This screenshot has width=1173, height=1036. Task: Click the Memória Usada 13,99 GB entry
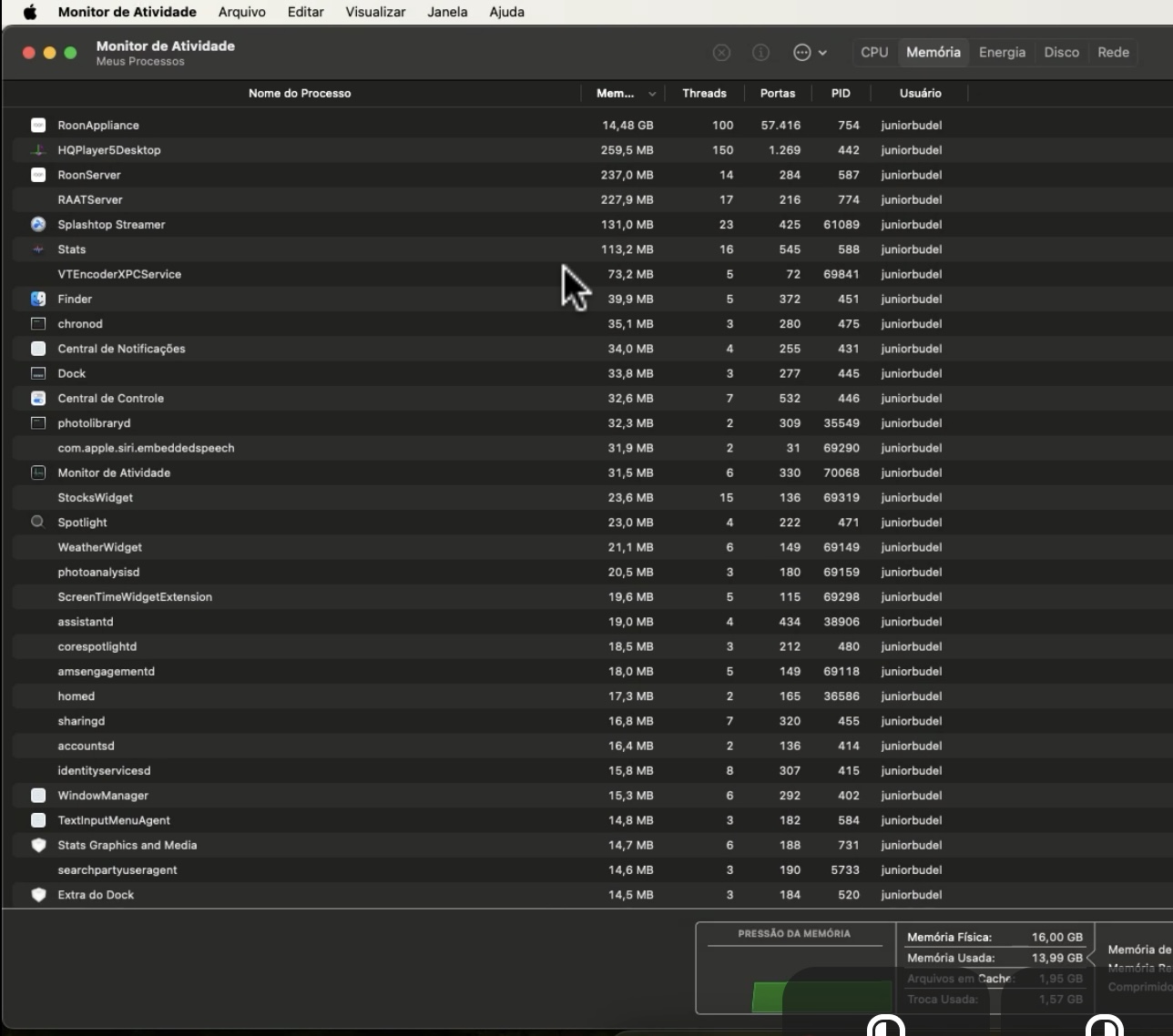point(994,958)
